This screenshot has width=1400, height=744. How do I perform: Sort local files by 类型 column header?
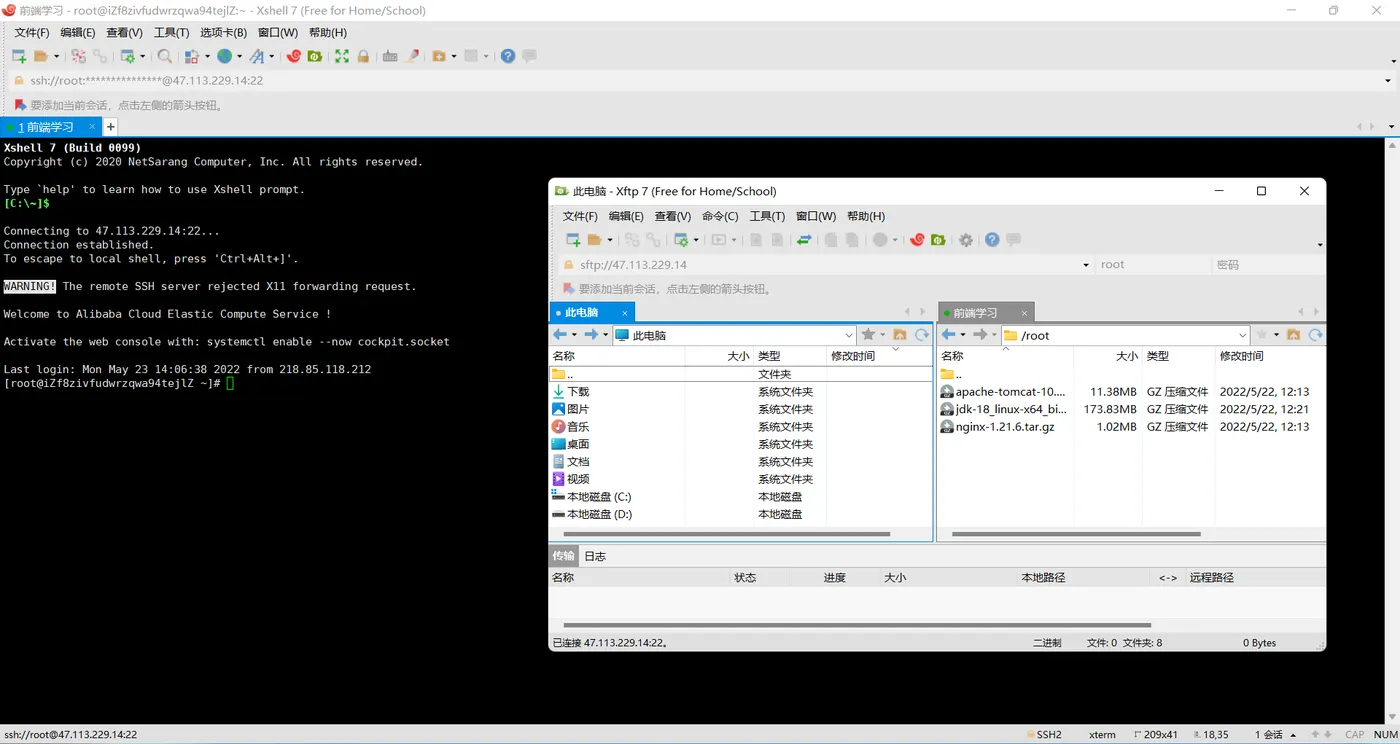[789, 356]
